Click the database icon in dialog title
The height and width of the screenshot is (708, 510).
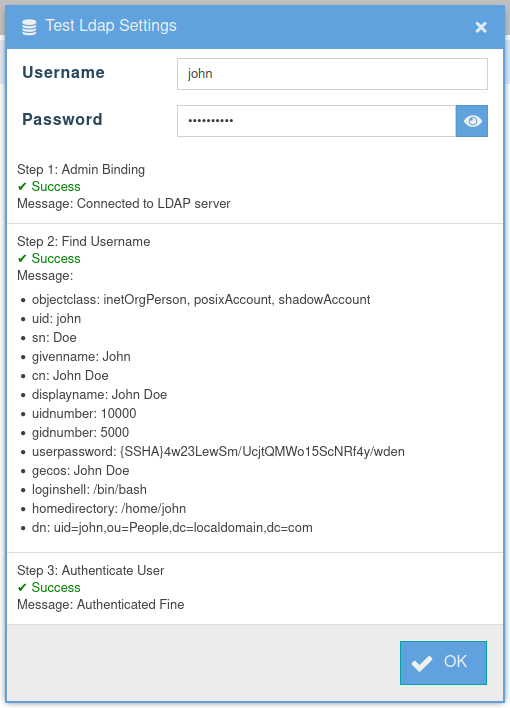click(x=29, y=27)
